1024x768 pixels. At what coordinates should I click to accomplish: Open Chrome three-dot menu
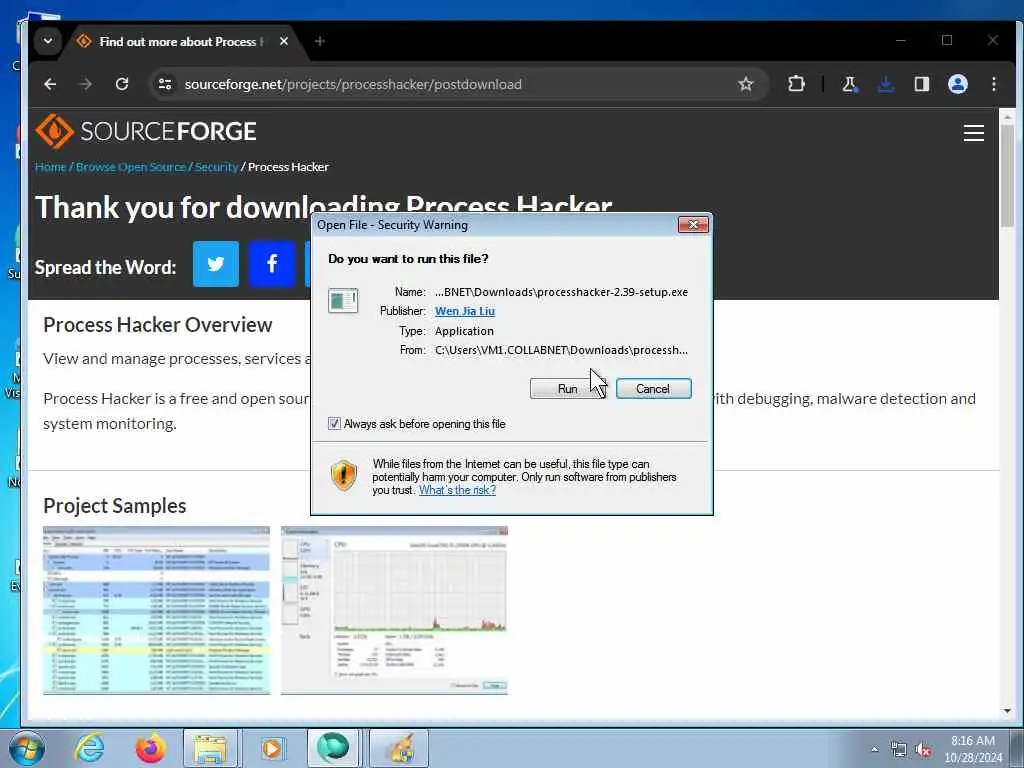(993, 84)
